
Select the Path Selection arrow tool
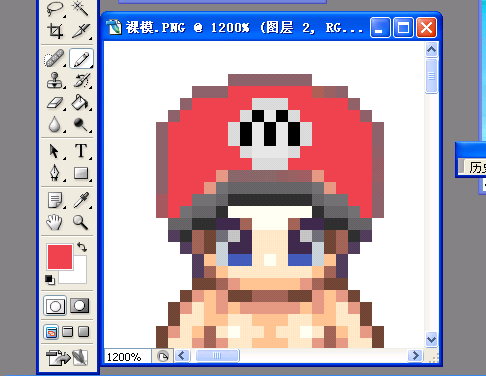point(55,151)
